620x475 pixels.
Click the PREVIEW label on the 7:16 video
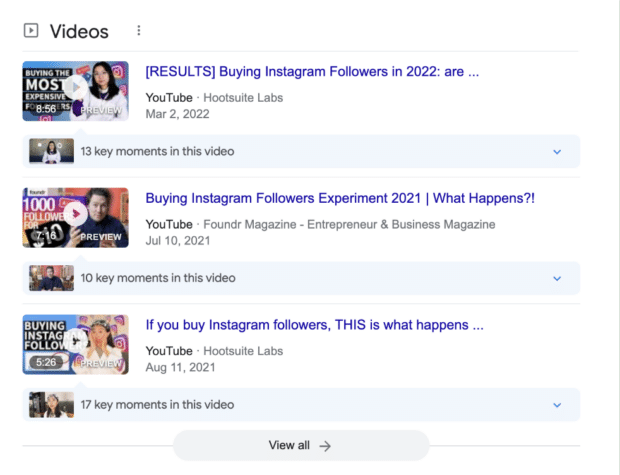click(101, 237)
